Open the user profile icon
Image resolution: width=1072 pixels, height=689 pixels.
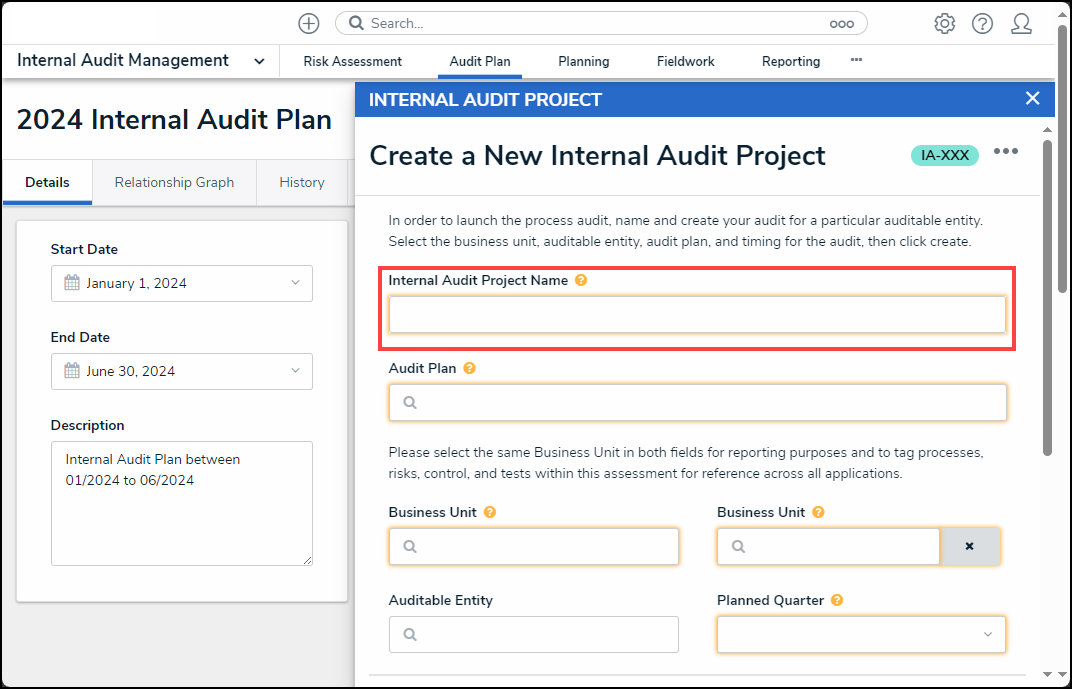point(1021,24)
